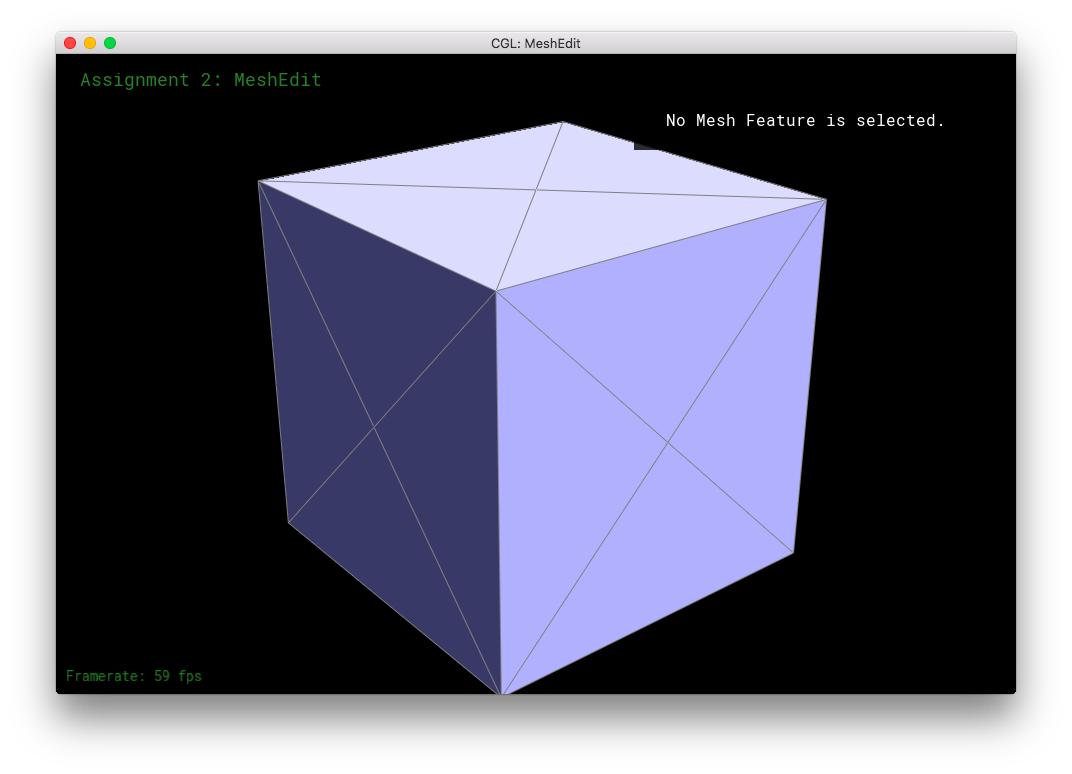Click the 'No Mesh Feature is selected.' message
This screenshot has height=774, width=1072.
[x=805, y=120]
